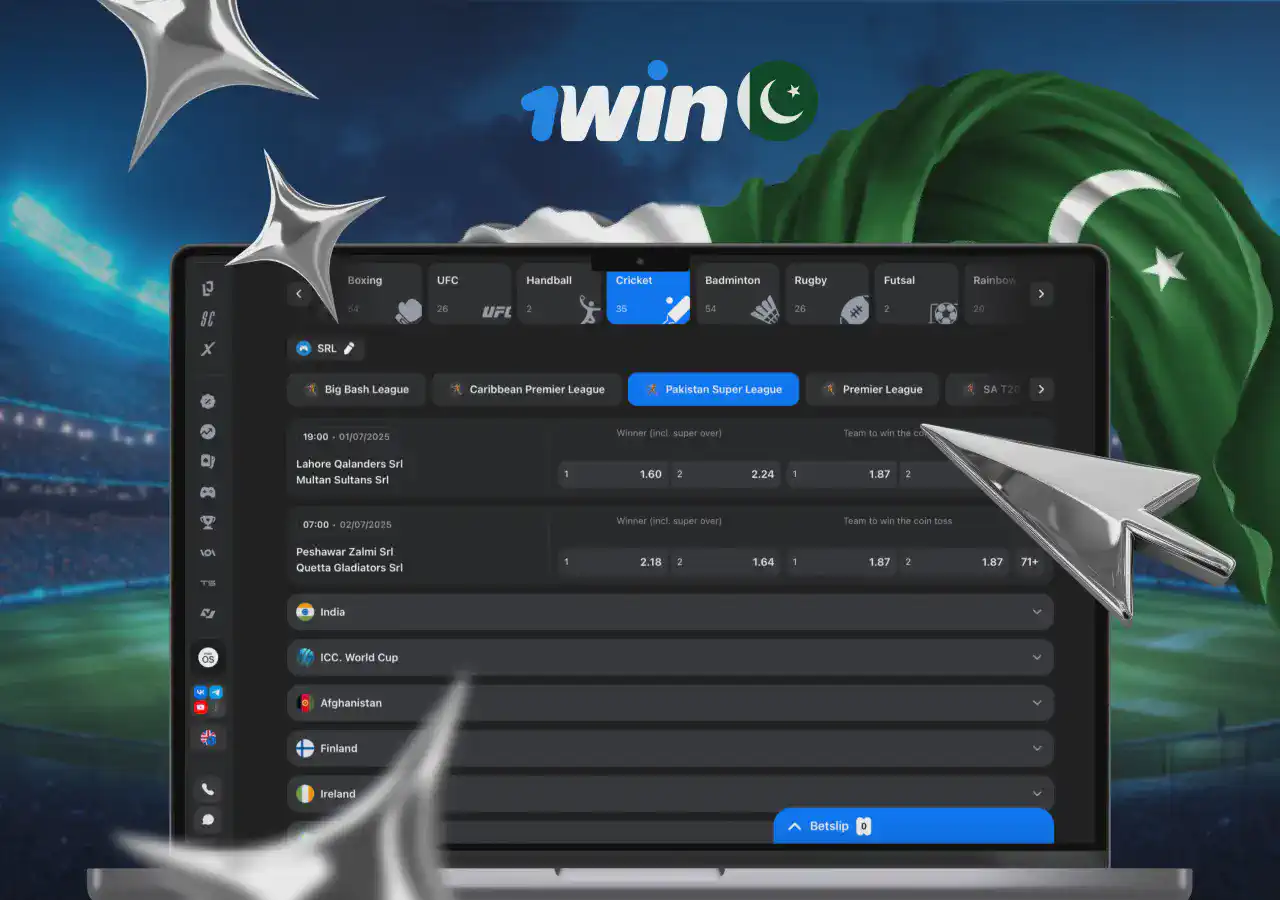Click the right arrow of sports carousel
The height and width of the screenshot is (900, 1280).
[1041, 294]
